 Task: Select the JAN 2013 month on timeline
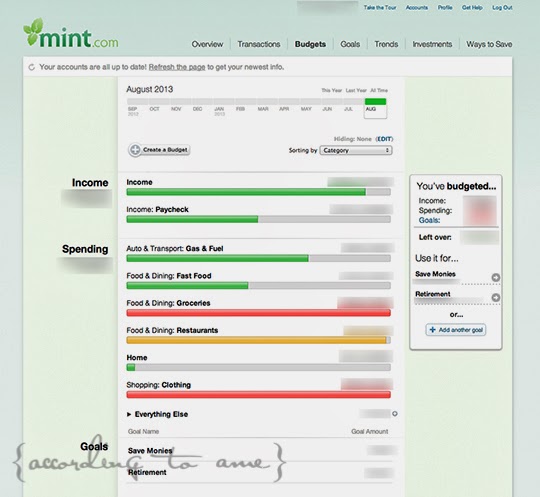coord(224,107)
